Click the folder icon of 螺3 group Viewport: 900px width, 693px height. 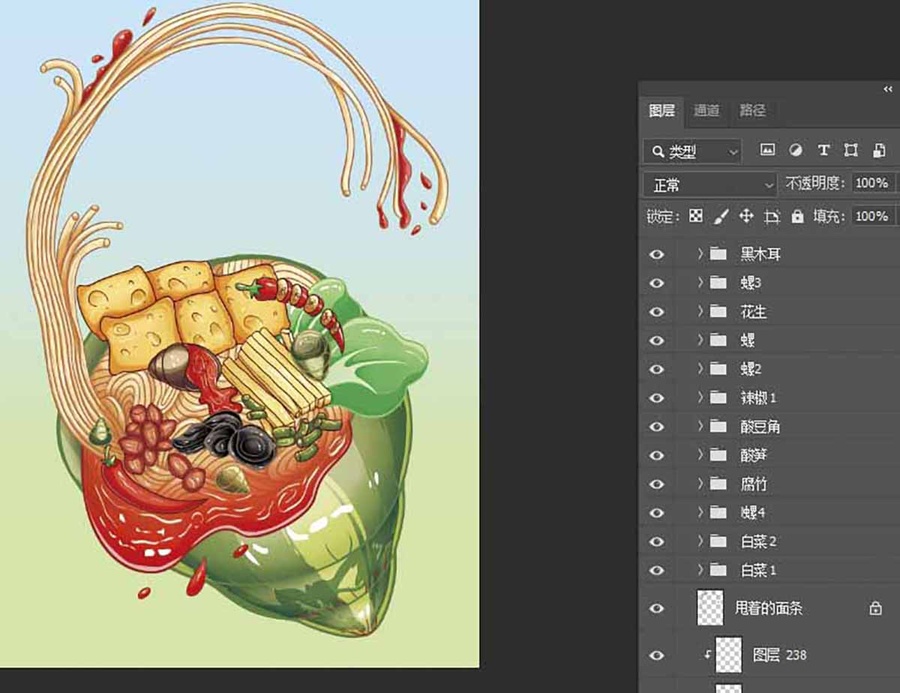718,282
